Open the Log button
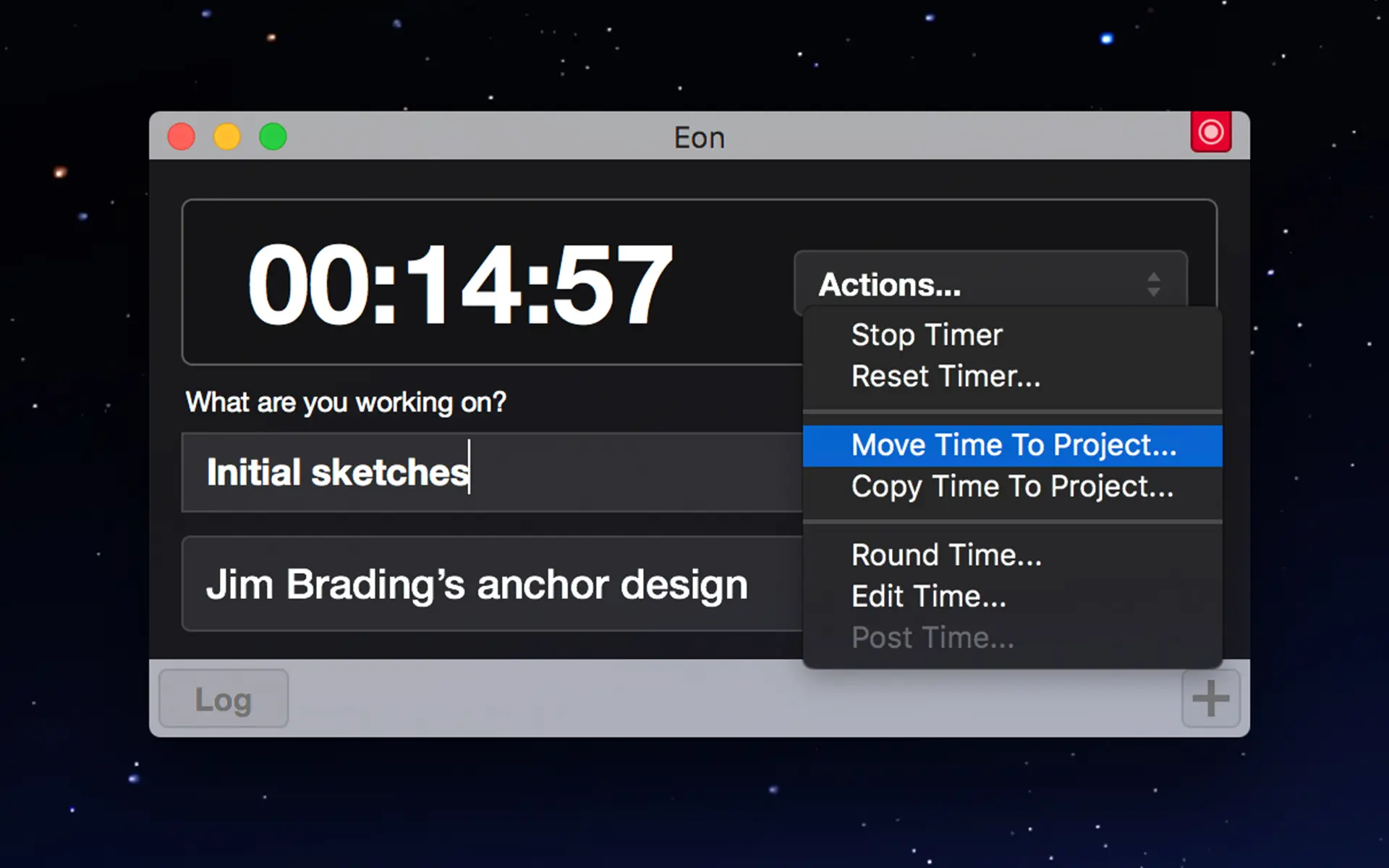The image size is (1389, 868). pos(224,698)
